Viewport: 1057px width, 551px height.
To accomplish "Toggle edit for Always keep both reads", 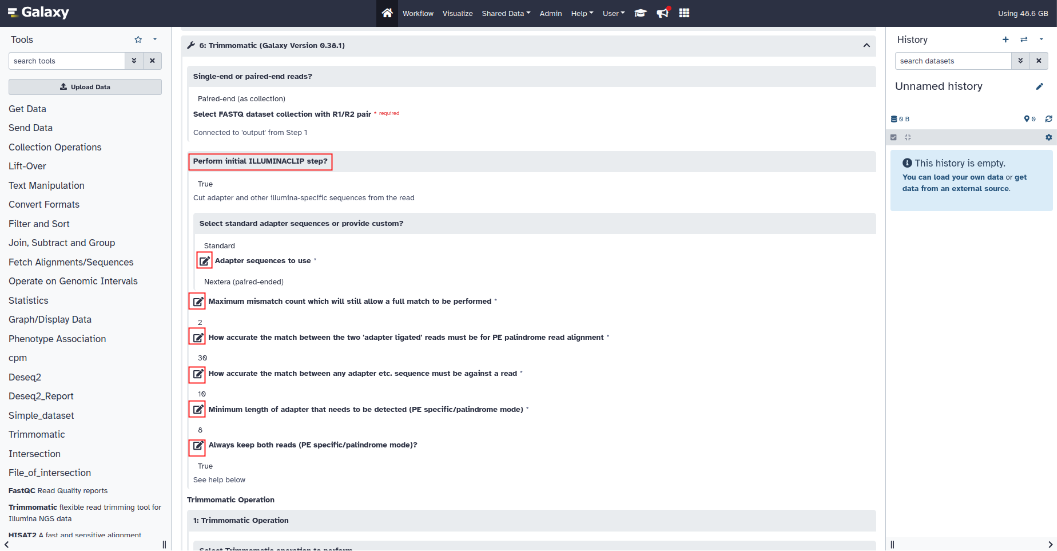I will 197,445.
